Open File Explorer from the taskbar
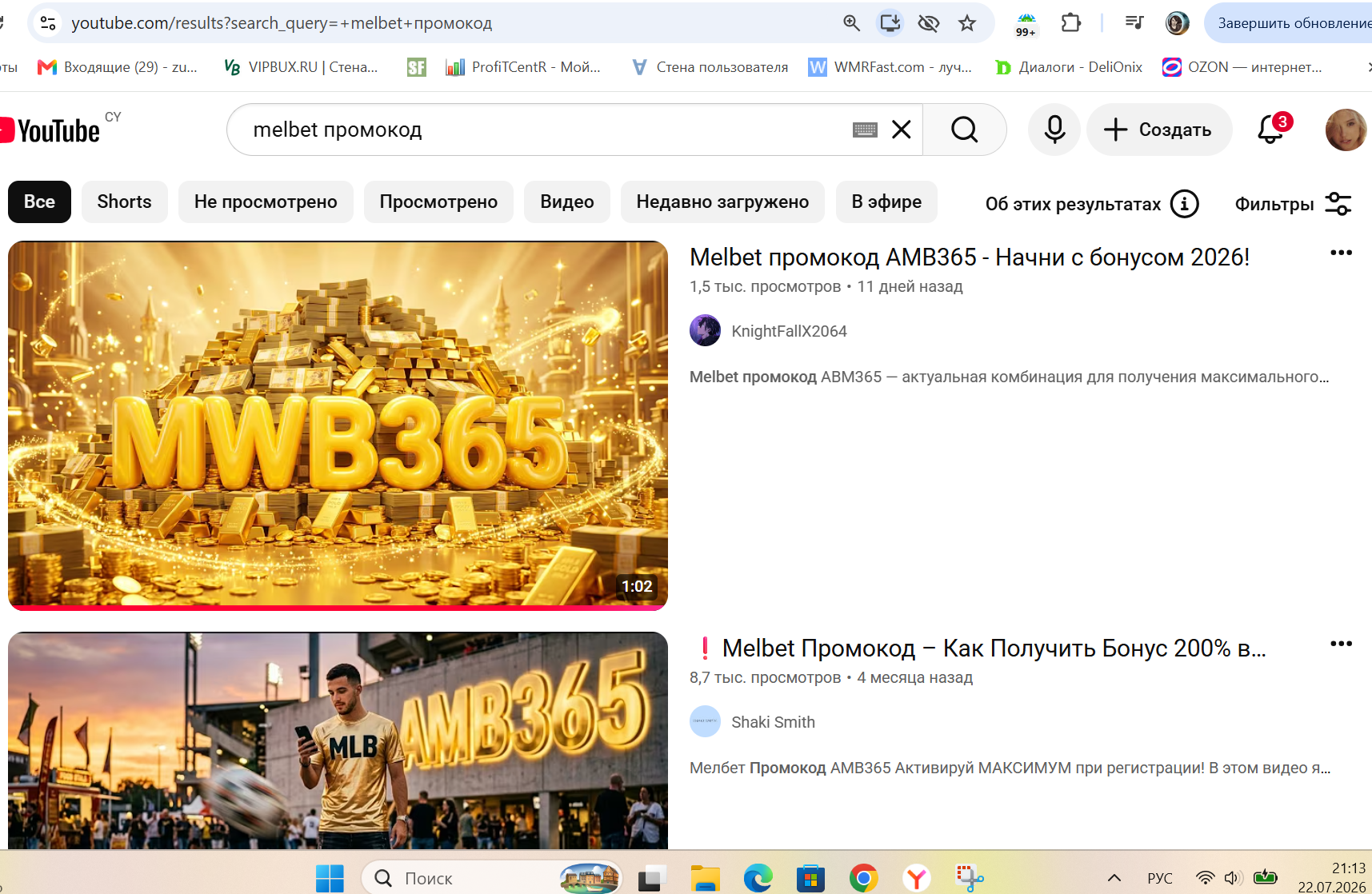This screenshot has width=1372, height=894. tap(706, 879)
